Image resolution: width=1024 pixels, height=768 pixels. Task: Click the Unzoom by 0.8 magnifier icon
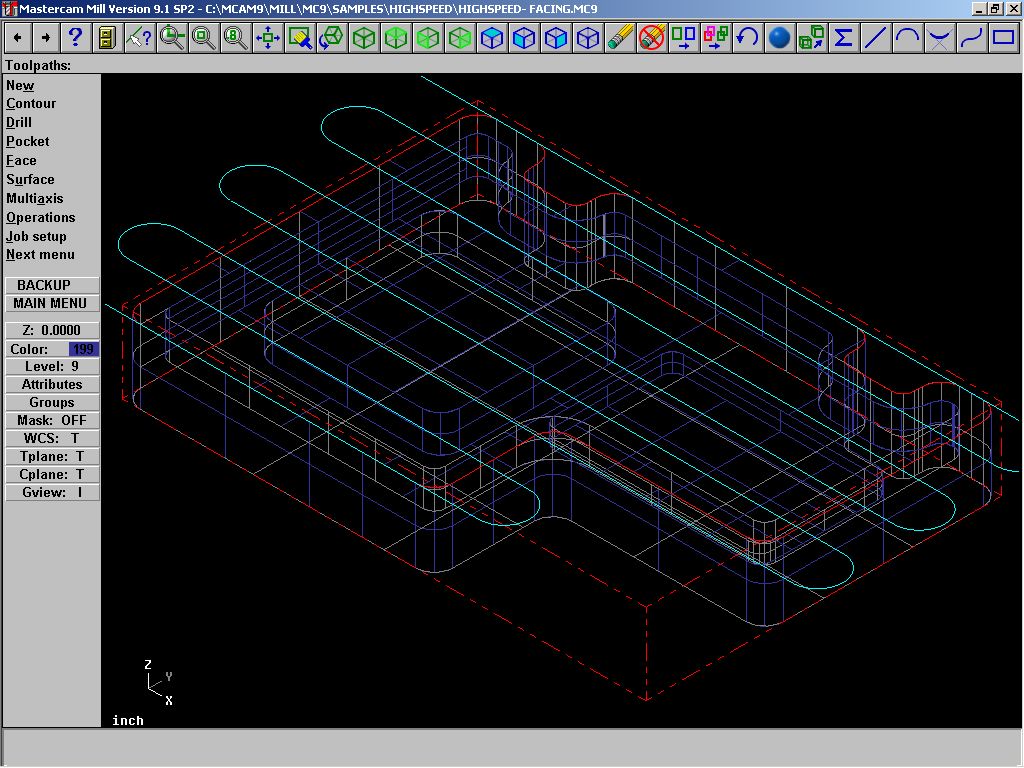(235, 38)
